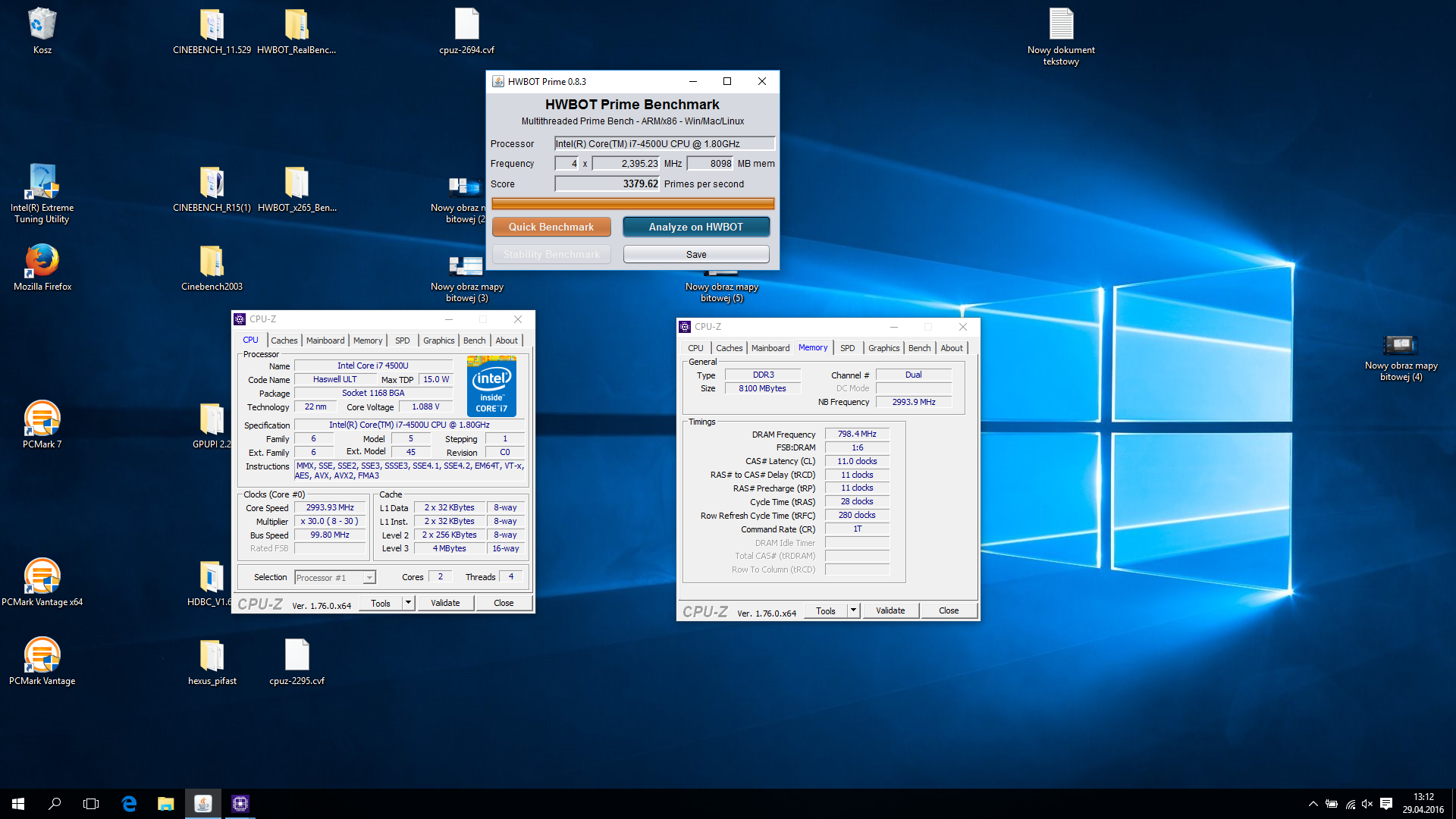Switch to CPU tab in right CPU-Z
The image size is (1456, 819).
click(695, 348)
